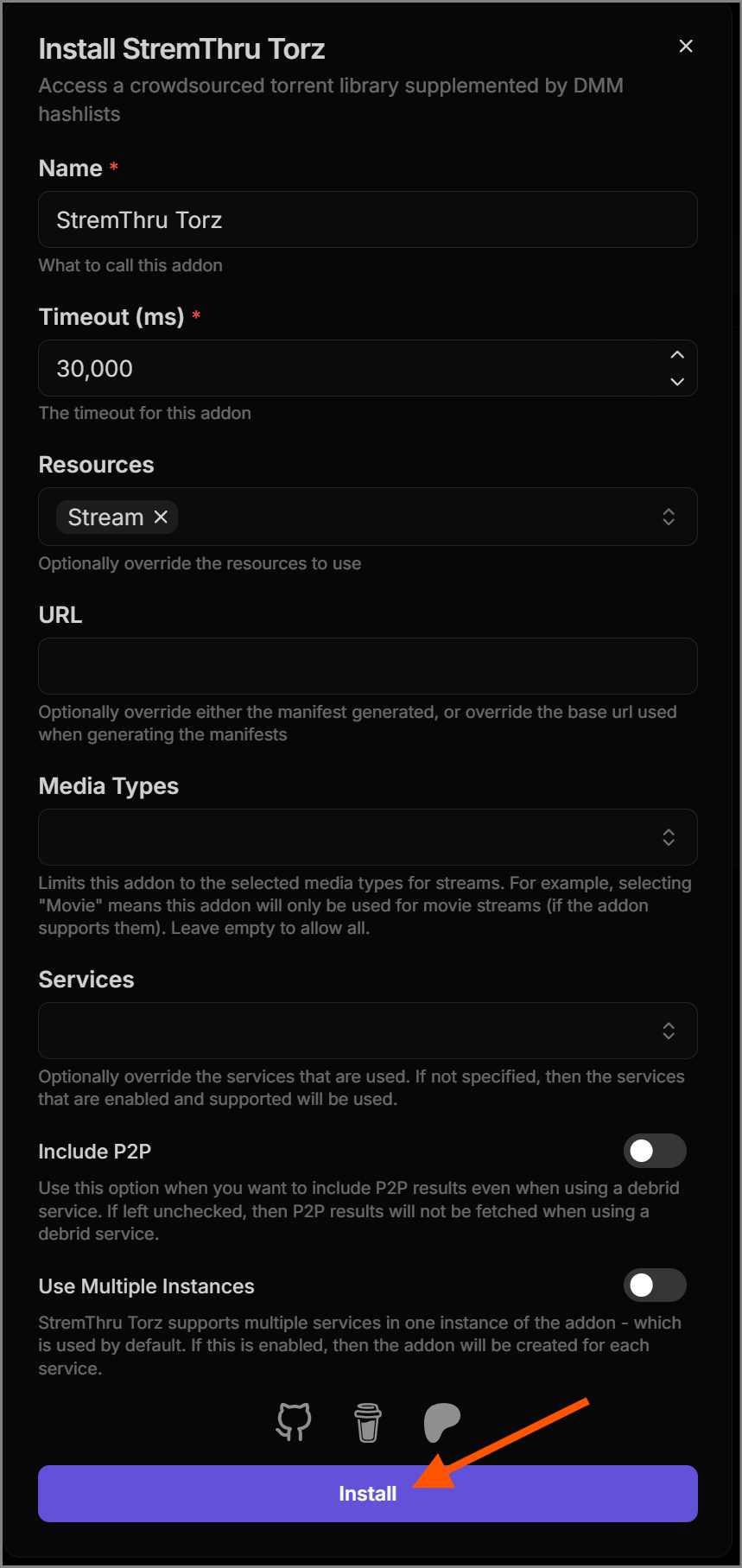Decrease Timeout using the down arrow
Screen dimensions: 742x1568
click(x=677, y=381)
